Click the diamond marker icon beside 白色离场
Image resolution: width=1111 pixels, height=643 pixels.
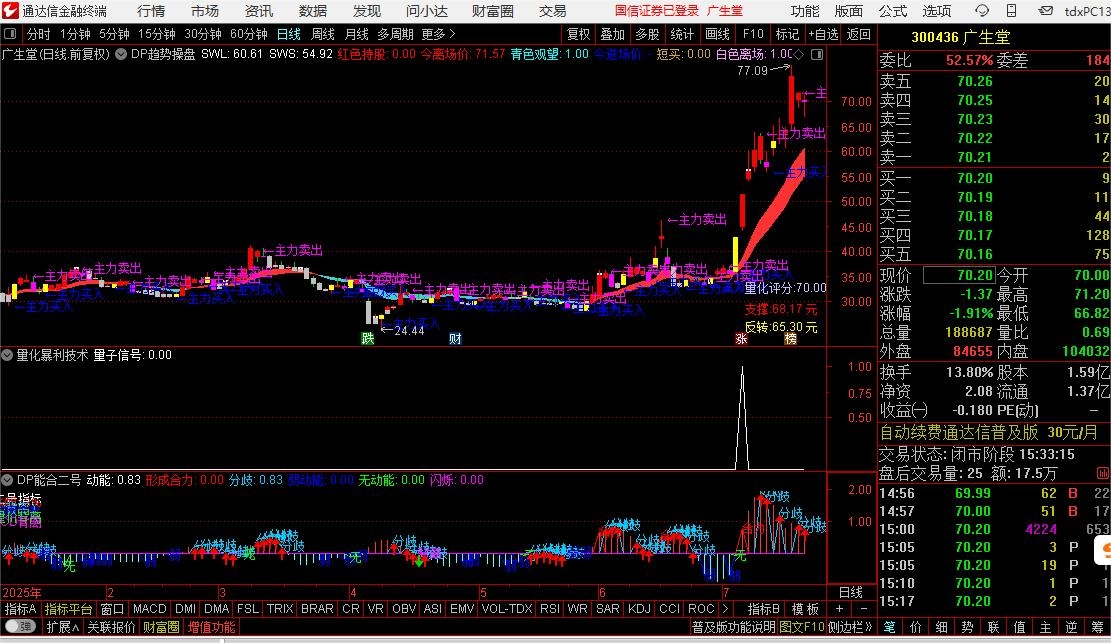[799, 55]
